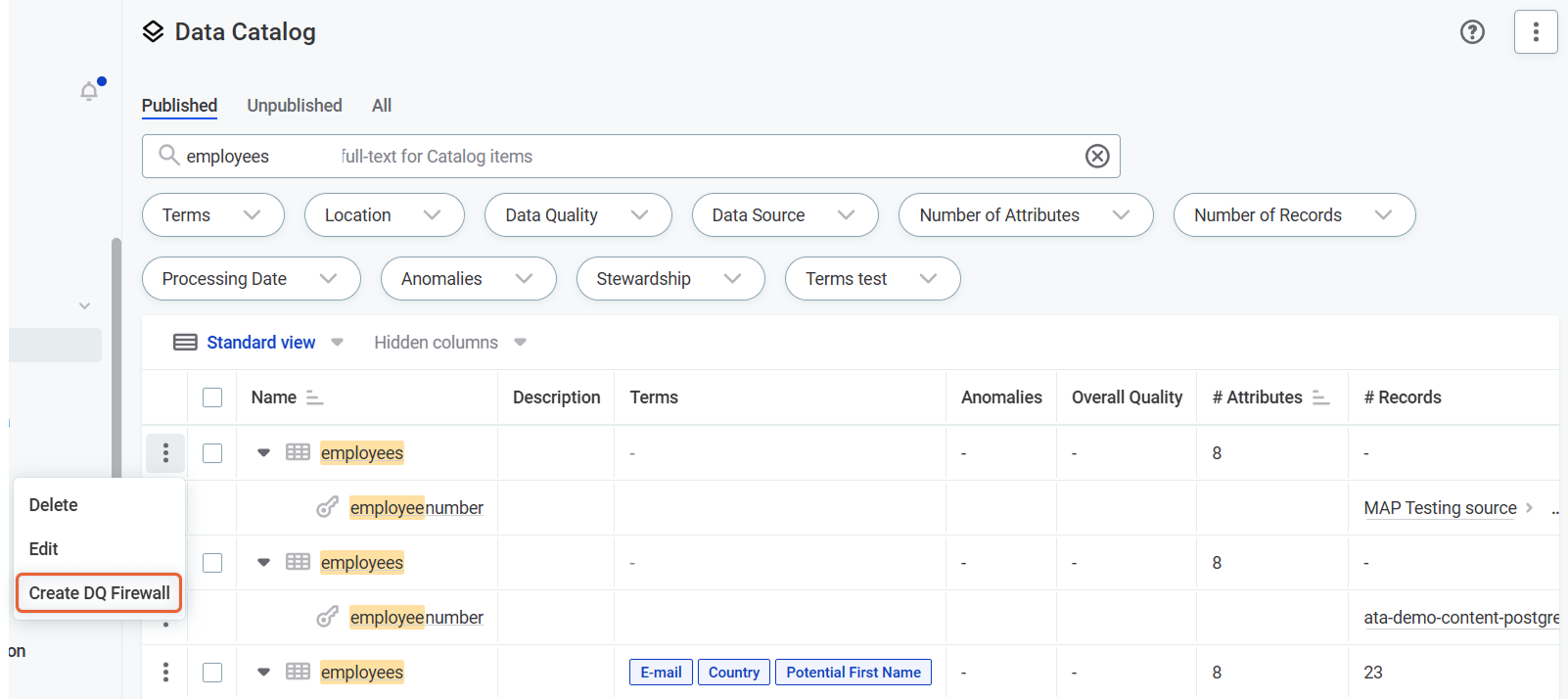This screenshot has height=699, width=1568.
Task: Open the Terms test filter dropdown
Action: pos(873,279)
